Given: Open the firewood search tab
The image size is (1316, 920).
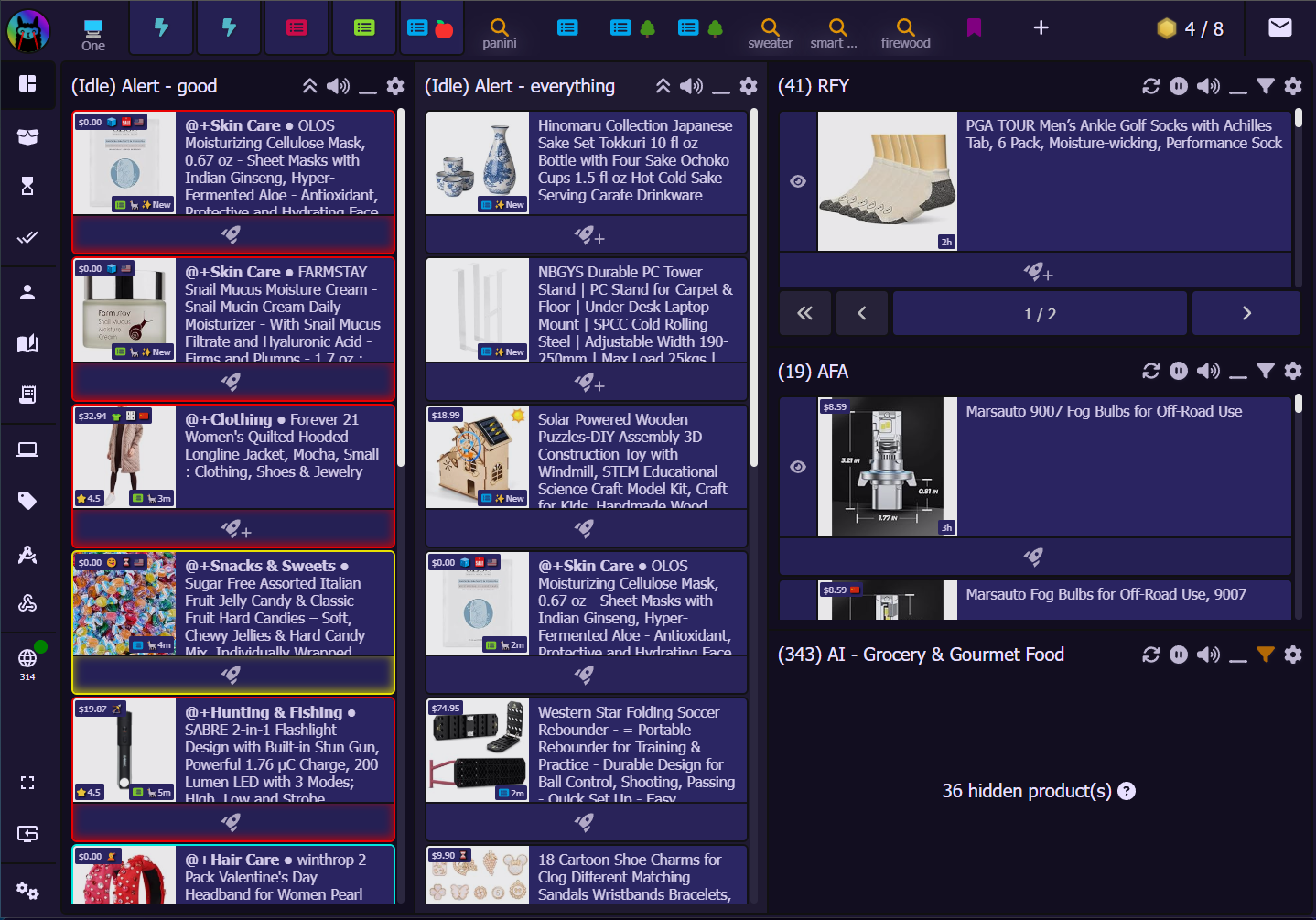Looking at the screenshot, I should click(905, 33).
